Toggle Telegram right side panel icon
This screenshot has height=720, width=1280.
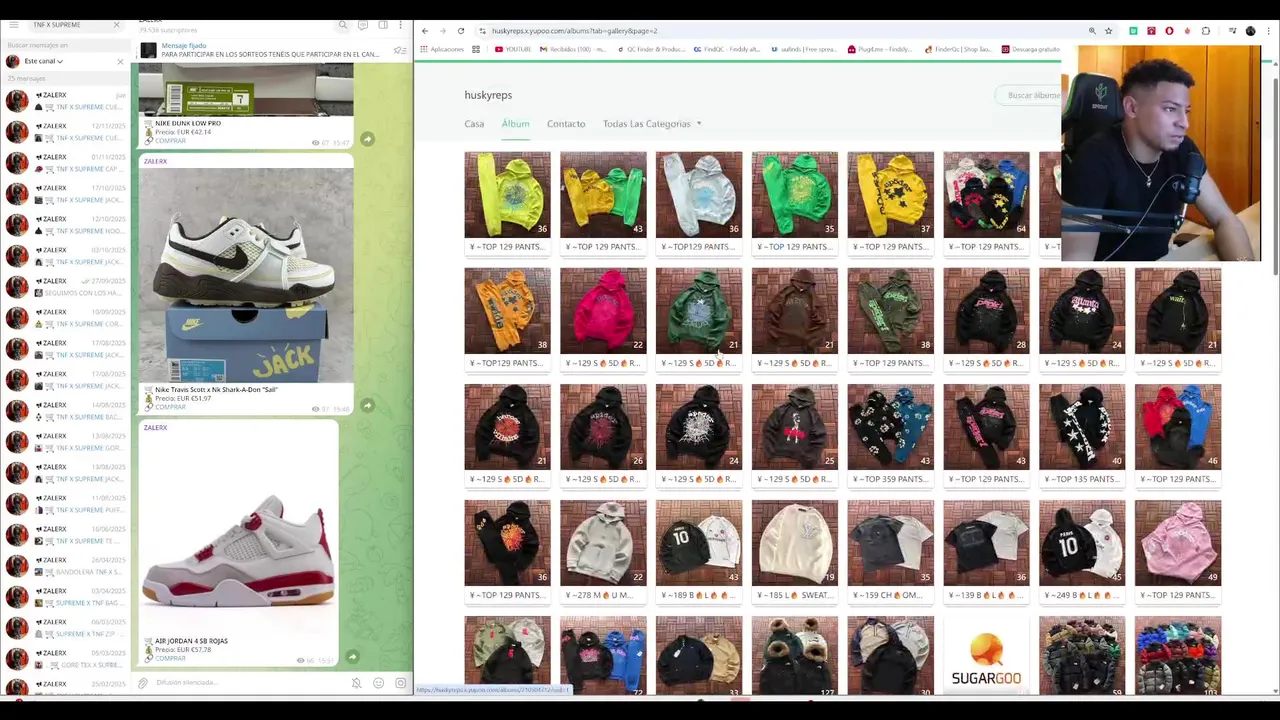click(x=382, y=25)
